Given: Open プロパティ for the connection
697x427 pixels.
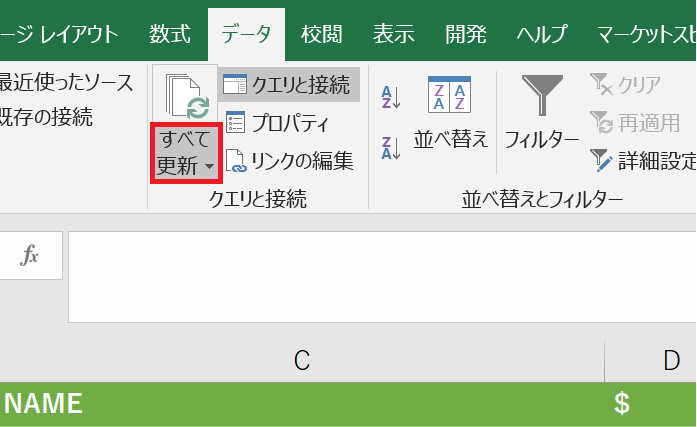Looking at the screenshot, I should point(278,123).
